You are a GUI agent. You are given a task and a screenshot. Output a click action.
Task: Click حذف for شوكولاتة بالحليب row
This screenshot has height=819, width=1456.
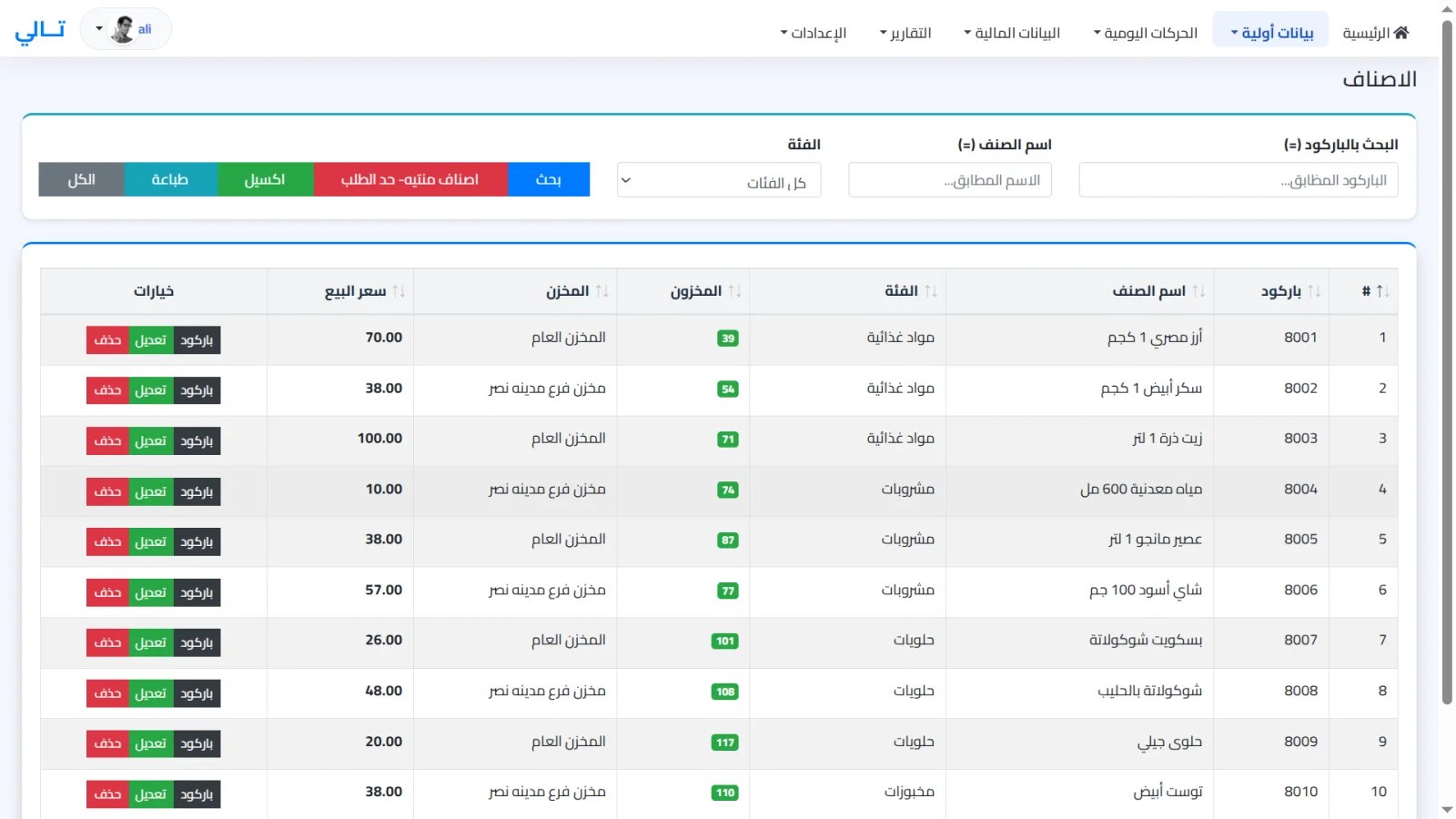pos(107,693)
